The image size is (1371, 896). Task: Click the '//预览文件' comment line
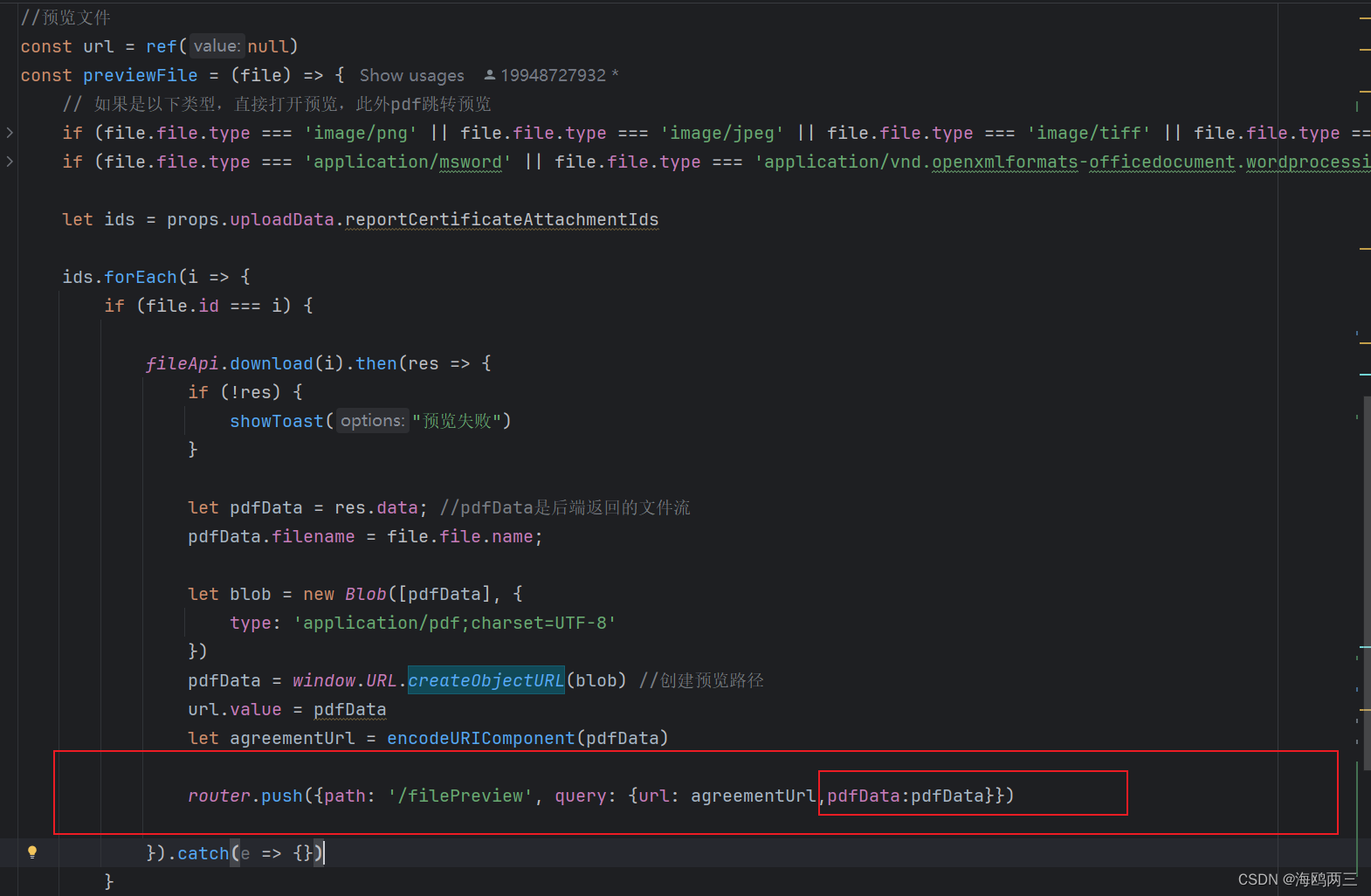(x=65, y=17)
